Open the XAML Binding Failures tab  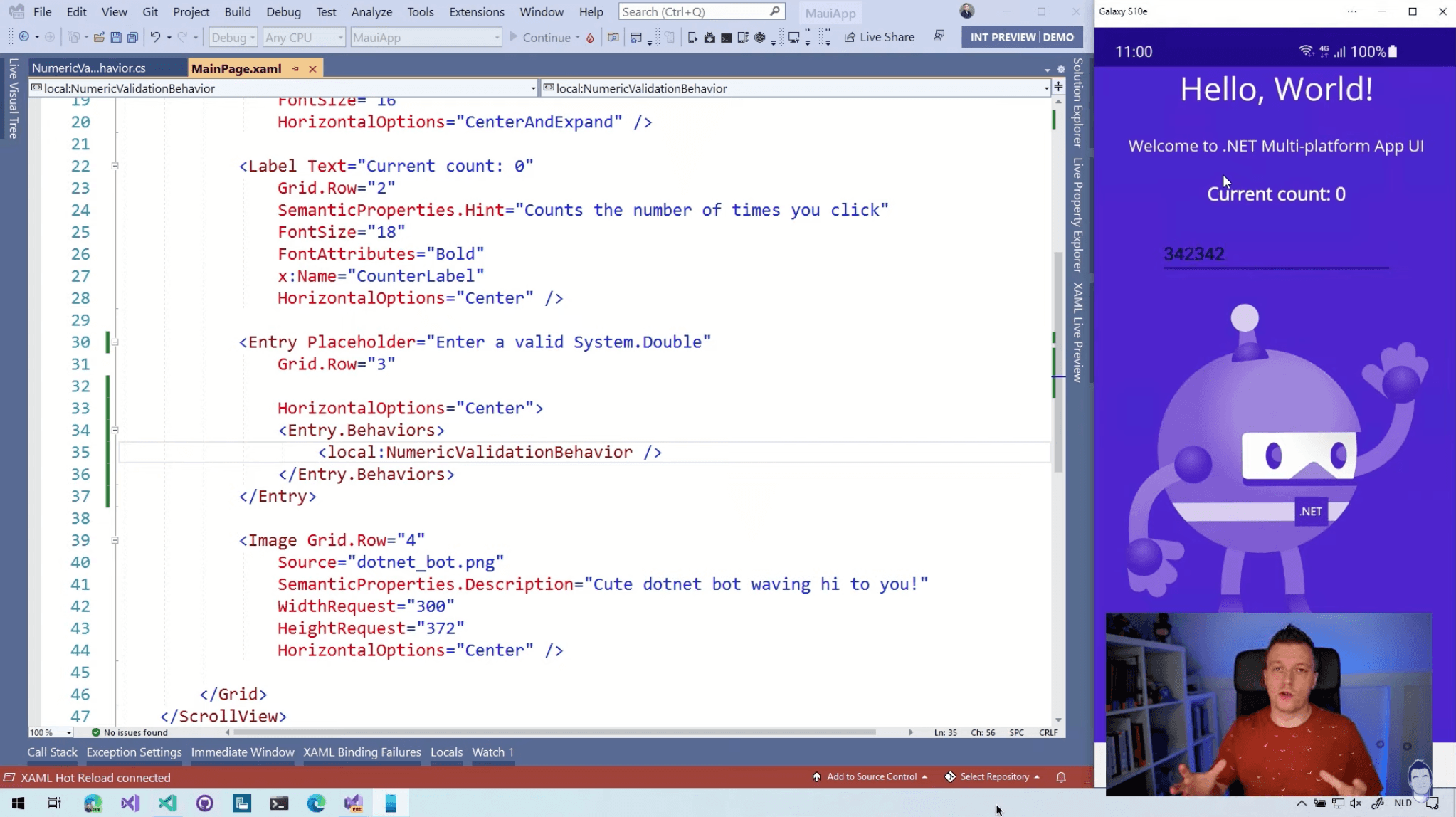362,752
